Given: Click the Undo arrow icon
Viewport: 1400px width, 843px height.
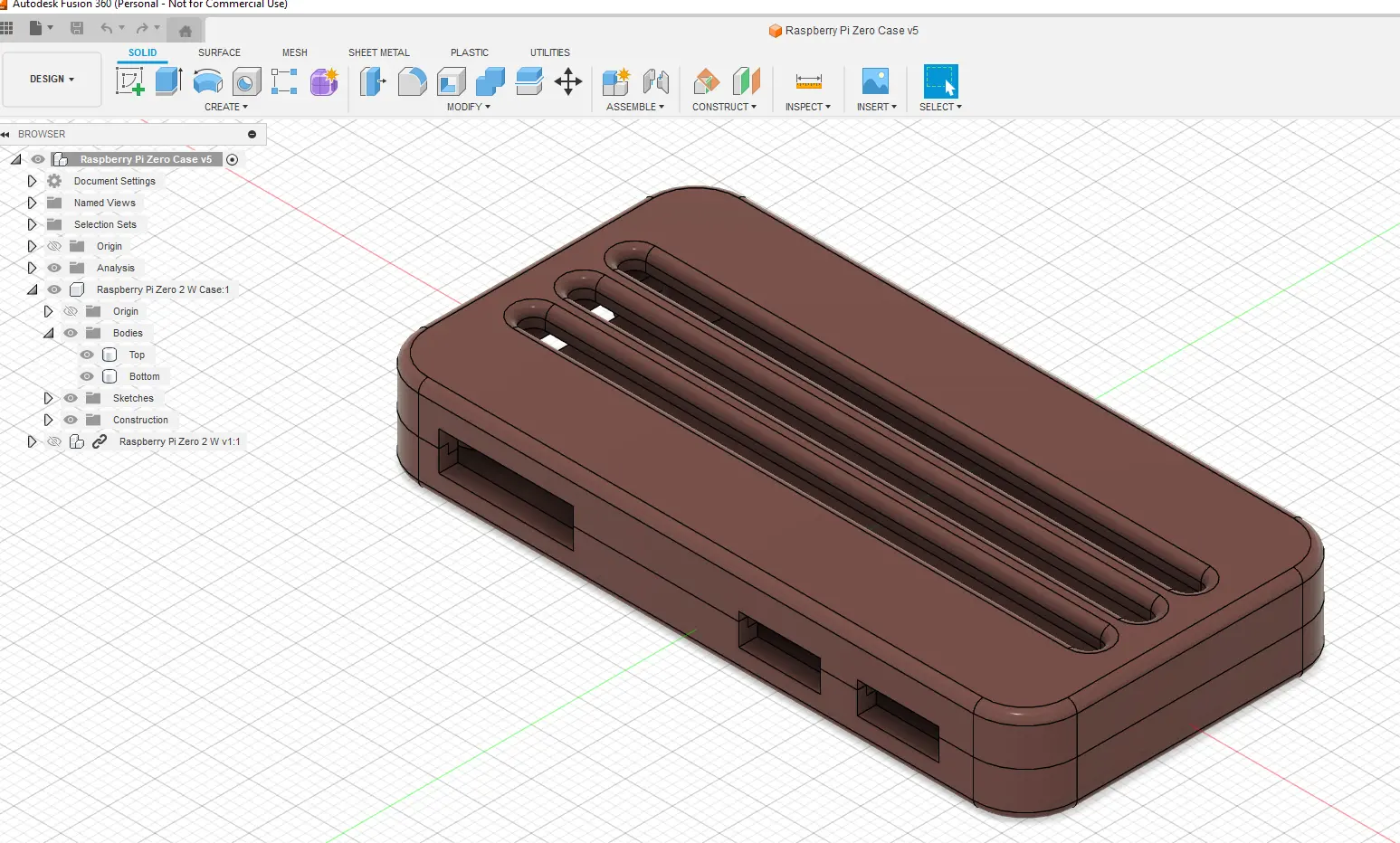Looking at the screenshot, I should click(x=107, y=28).
